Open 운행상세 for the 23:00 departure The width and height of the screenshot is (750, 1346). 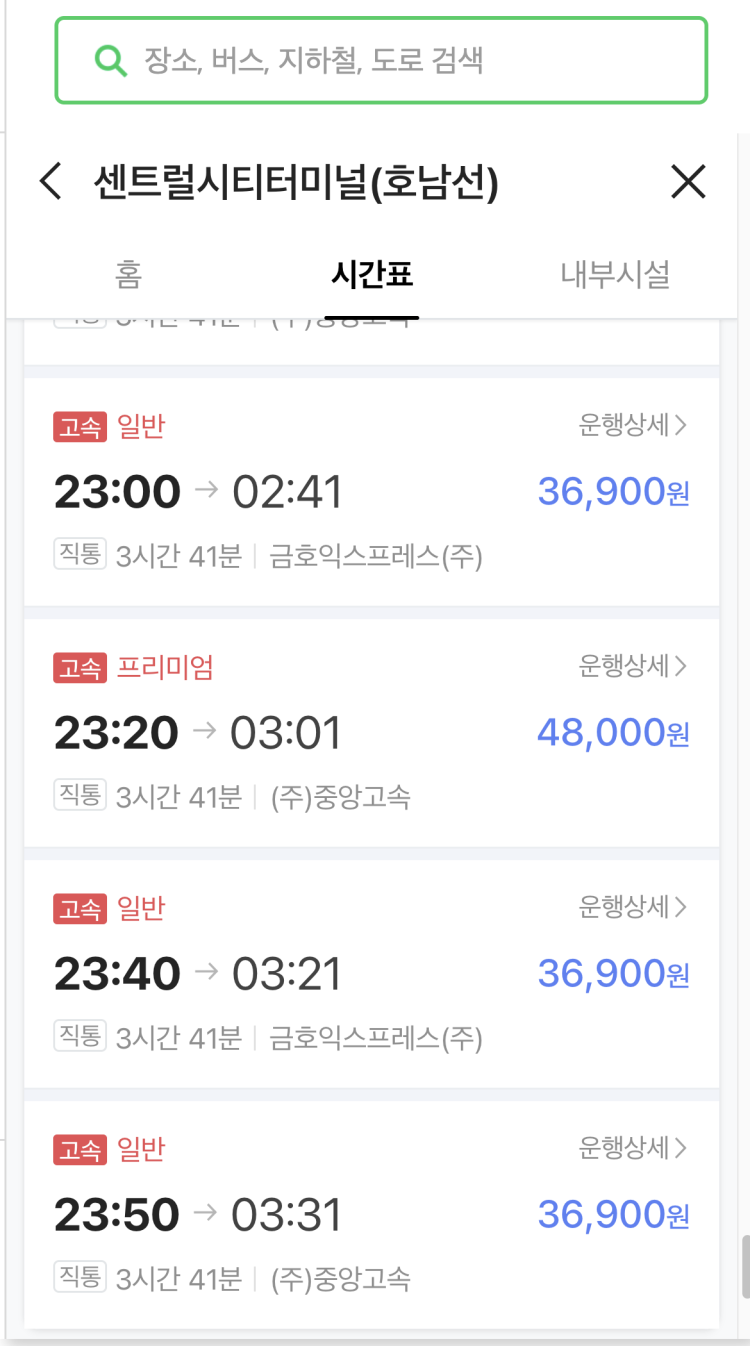(632, 426)
